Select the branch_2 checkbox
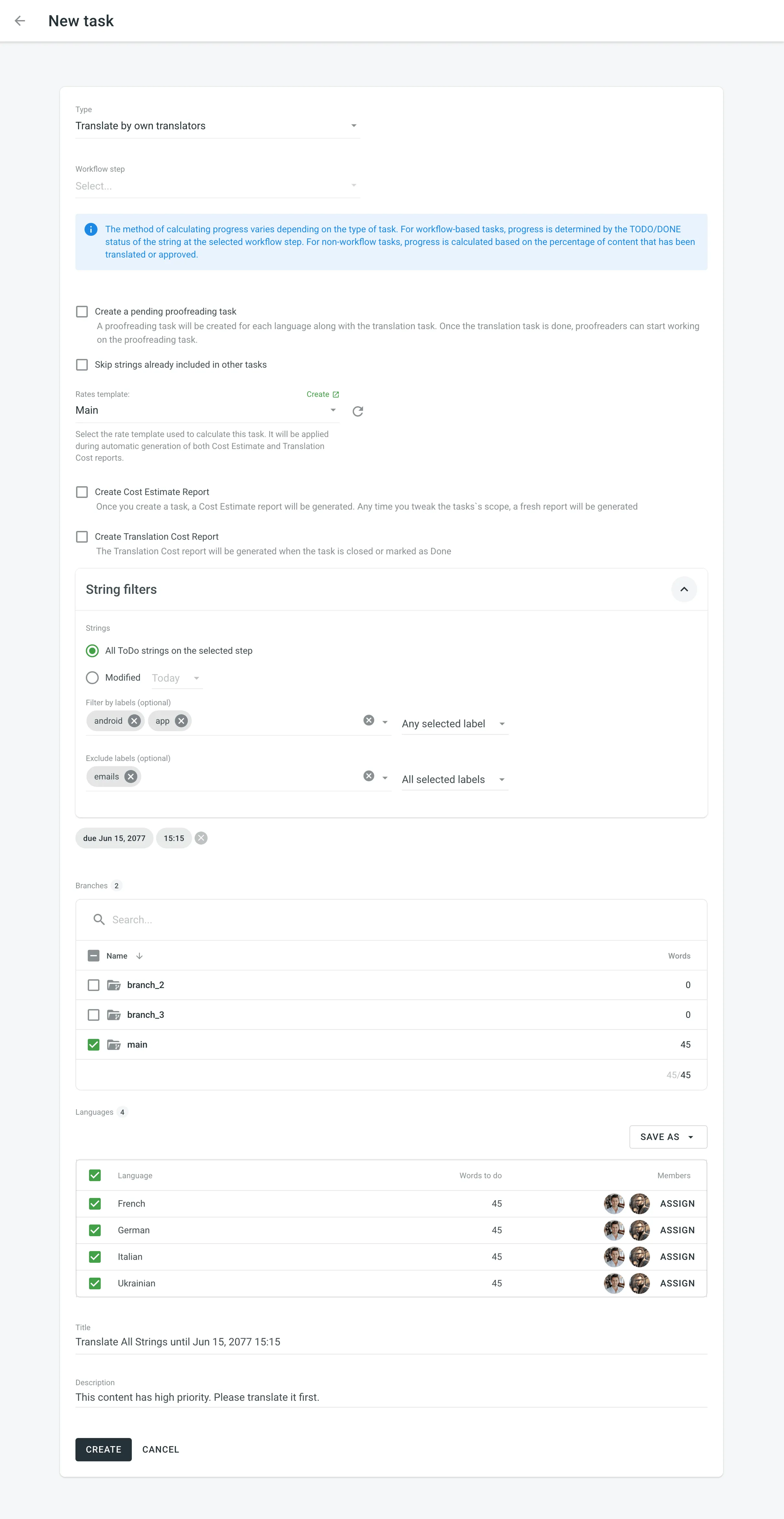The height and width of the screenshot is (1519, 784). click(x=93, y=984)
